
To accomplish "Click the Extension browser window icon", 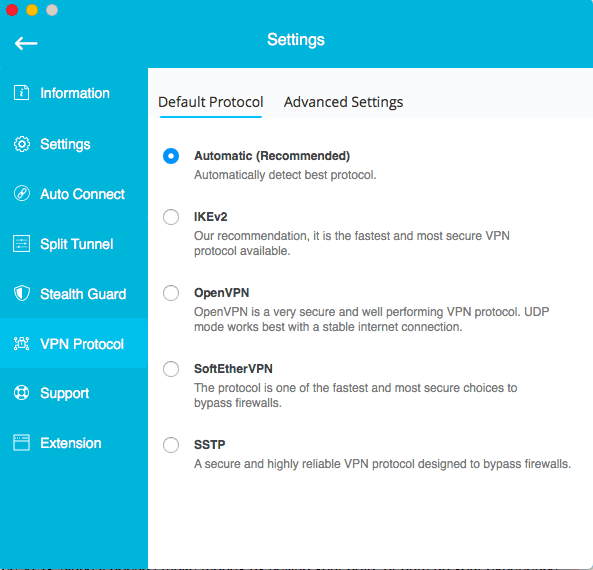I will click(x=22, y=443).
